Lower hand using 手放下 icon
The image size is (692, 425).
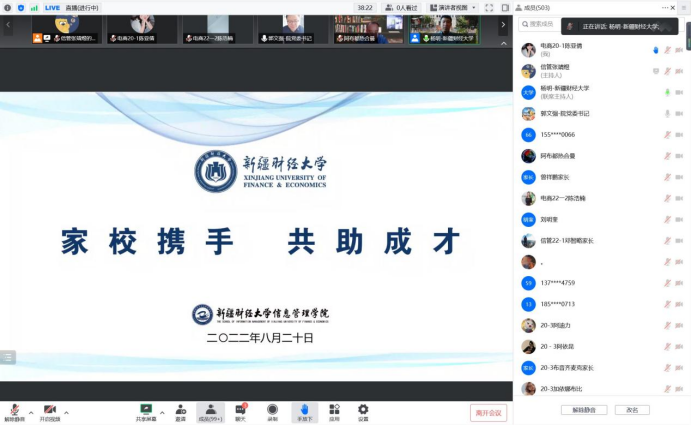(304, 409)
